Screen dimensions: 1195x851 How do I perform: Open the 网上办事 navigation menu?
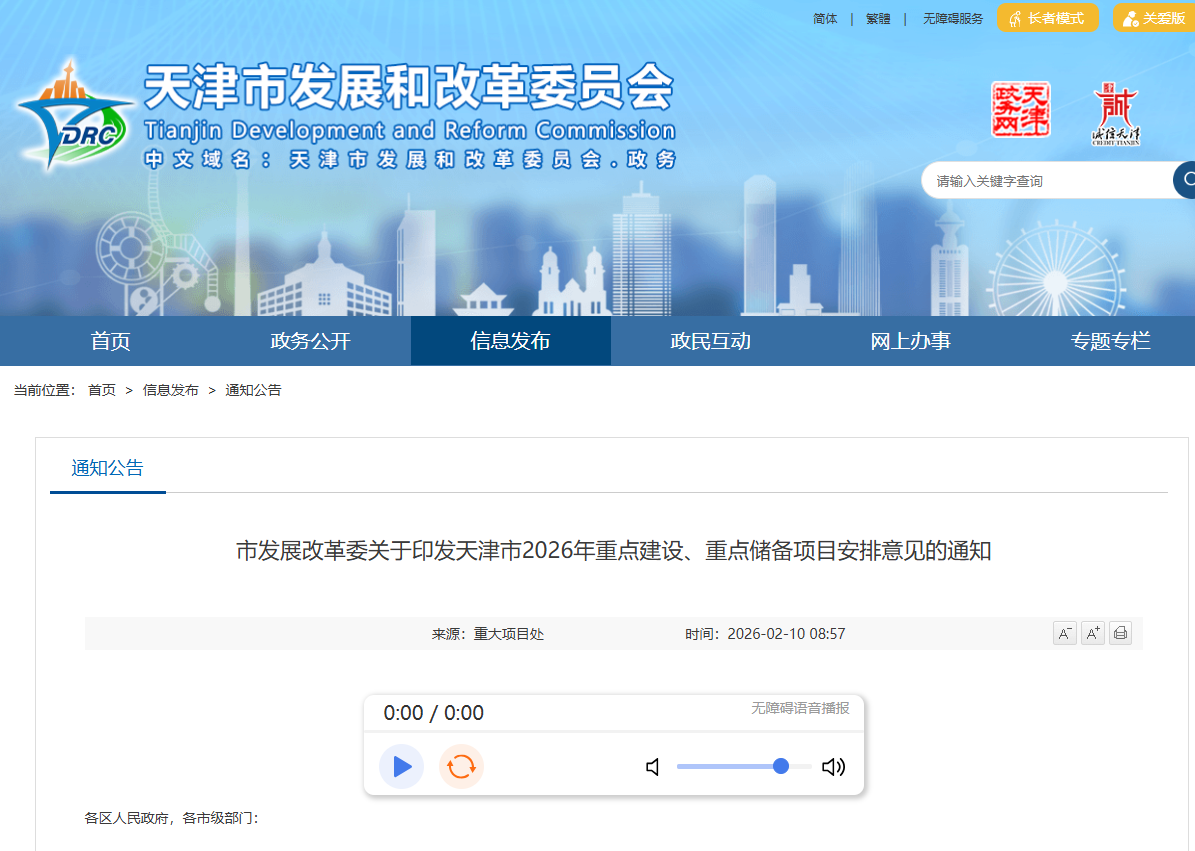click(911, 341)
